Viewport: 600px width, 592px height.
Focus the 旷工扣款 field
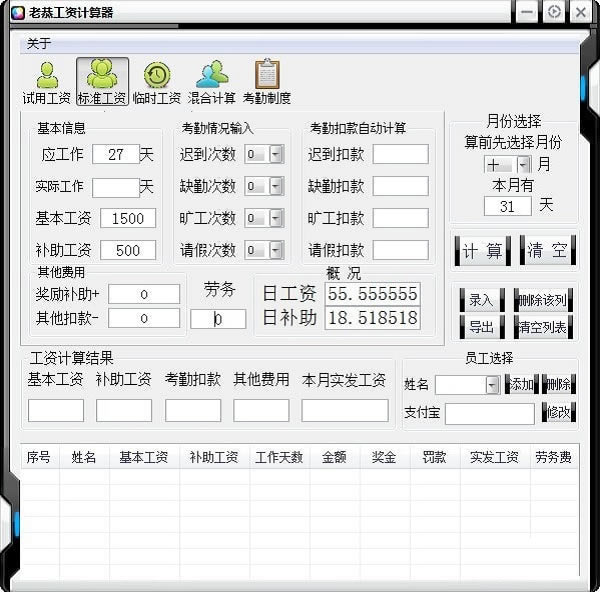[x=401, y=218]
